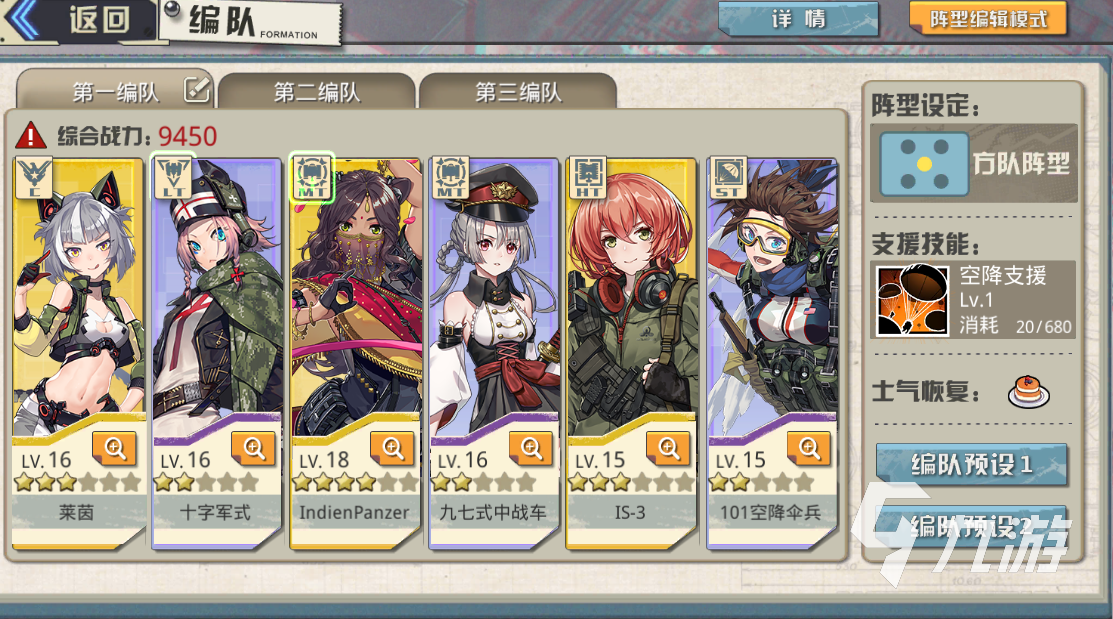Open 详情 details button
The width and height of the screenshot is (1113, 619).
(x=799, y=19)
